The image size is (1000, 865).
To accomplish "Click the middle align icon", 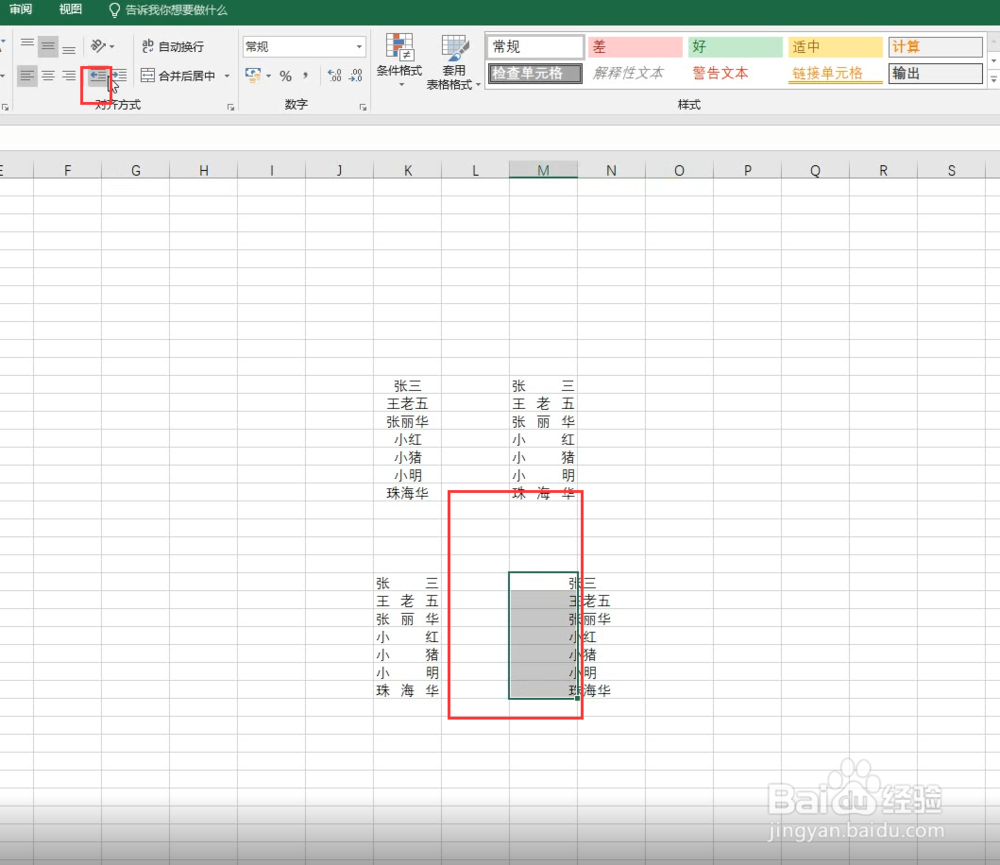I will [x=48, y=46].
